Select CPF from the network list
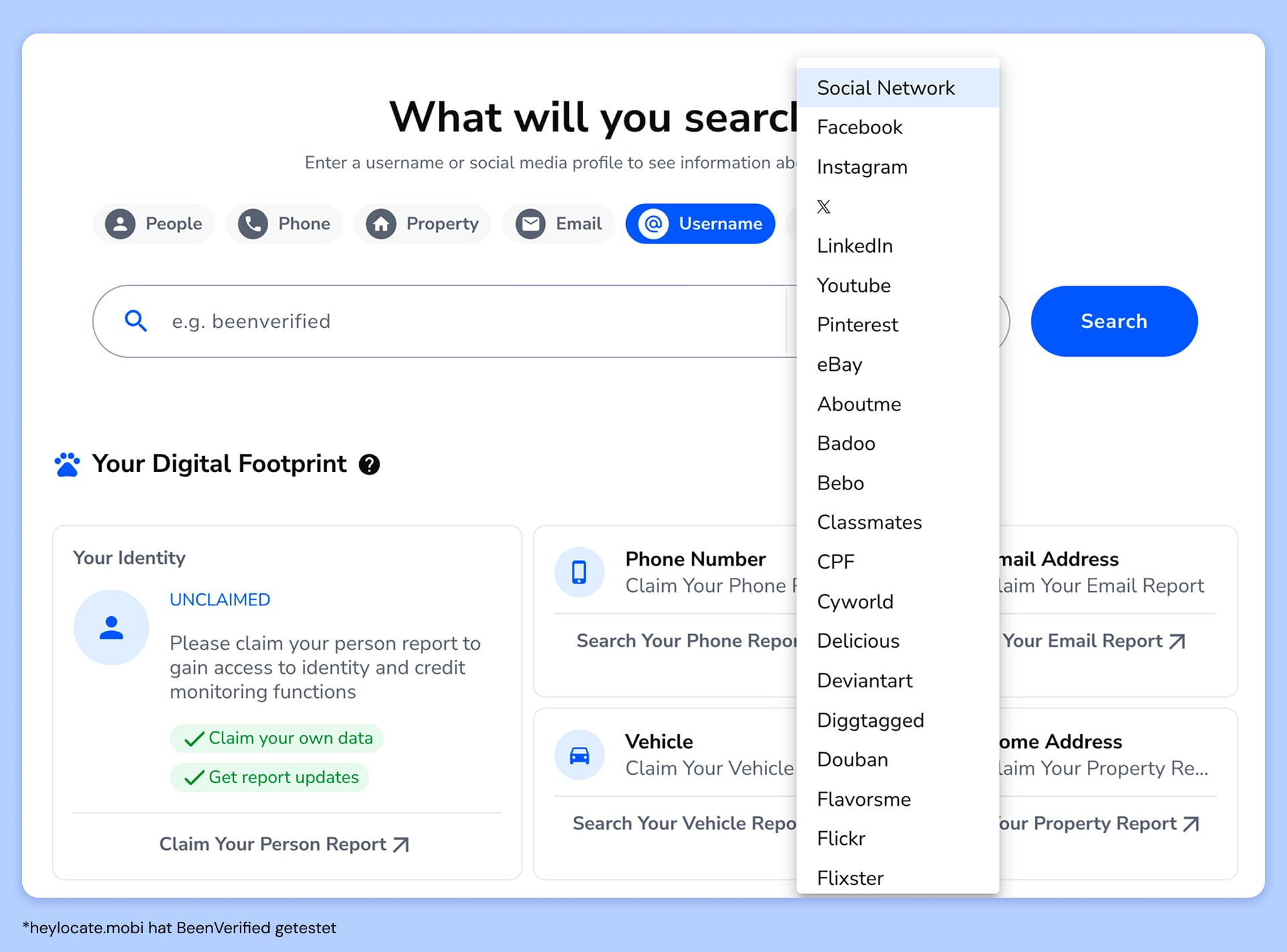This screenshot has width=1287, height=952. click(898, 562)
